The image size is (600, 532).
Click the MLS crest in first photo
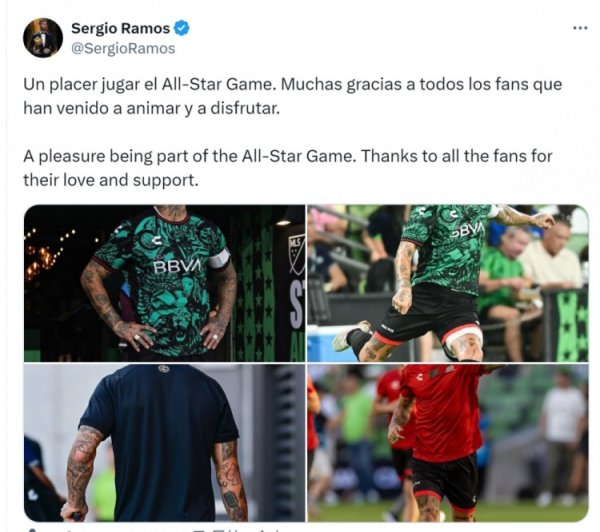(297, 255)
